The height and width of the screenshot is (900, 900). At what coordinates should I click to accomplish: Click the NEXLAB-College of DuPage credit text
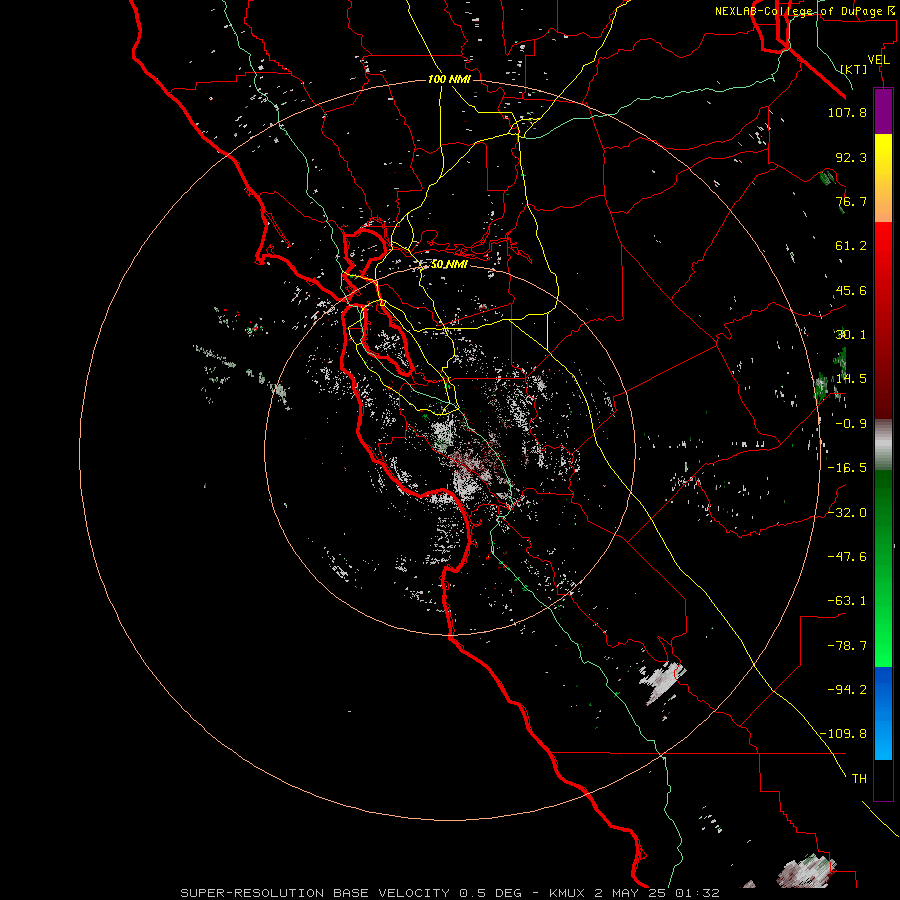coord(804,11)
